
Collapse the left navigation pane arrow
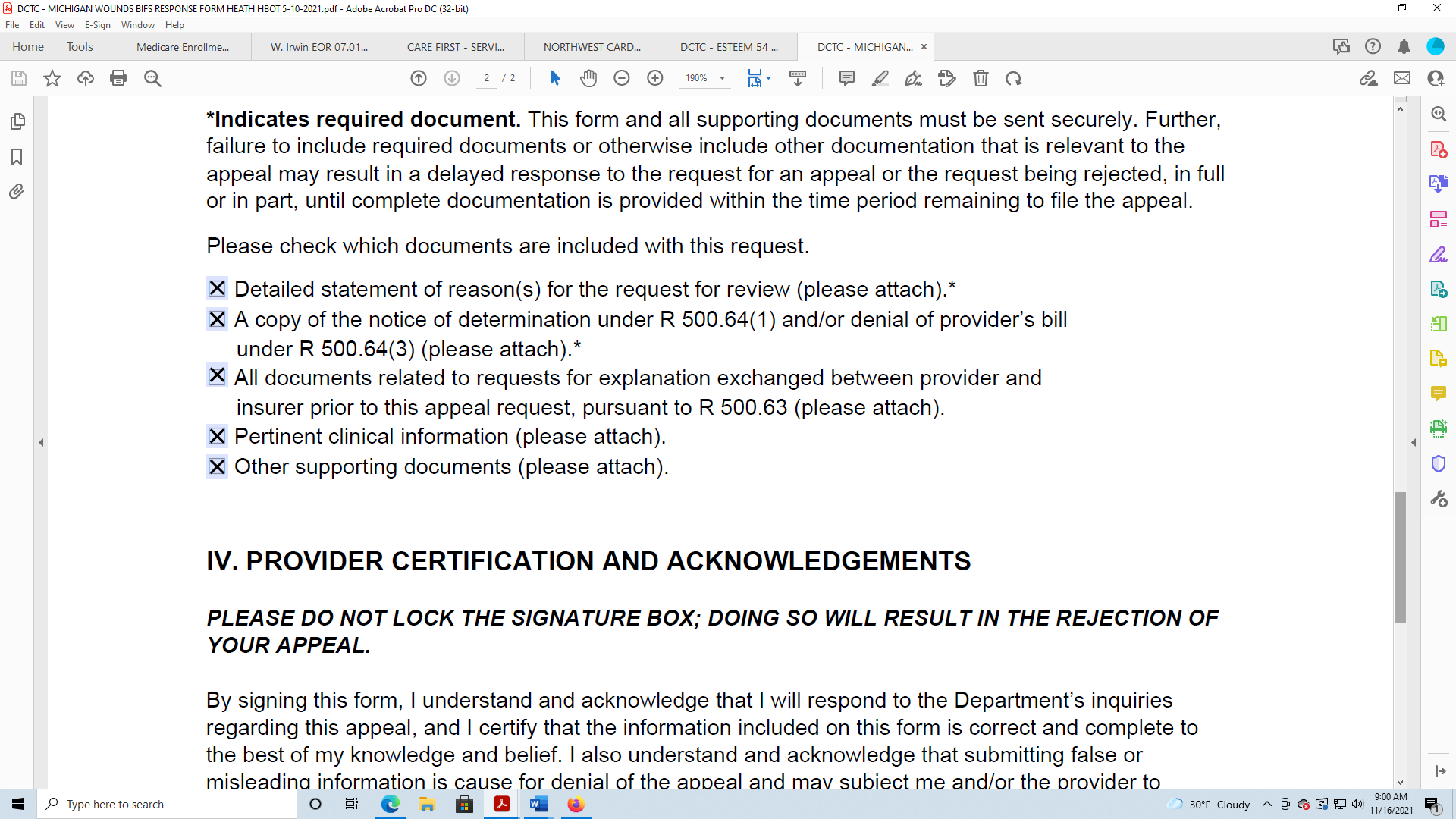pos(41,442)
